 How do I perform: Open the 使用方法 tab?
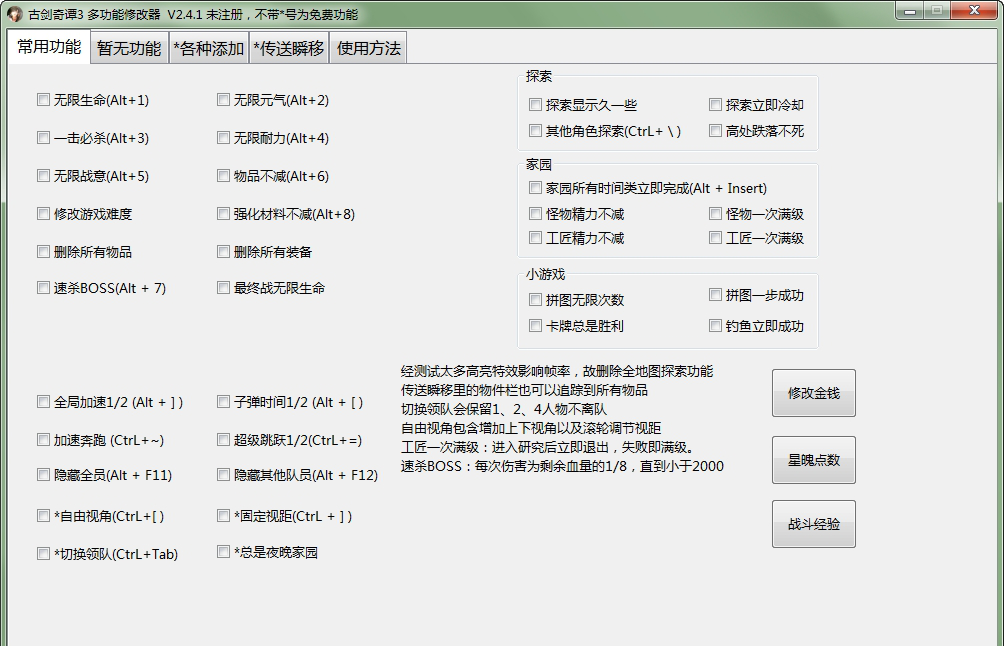tap(368, 49)
